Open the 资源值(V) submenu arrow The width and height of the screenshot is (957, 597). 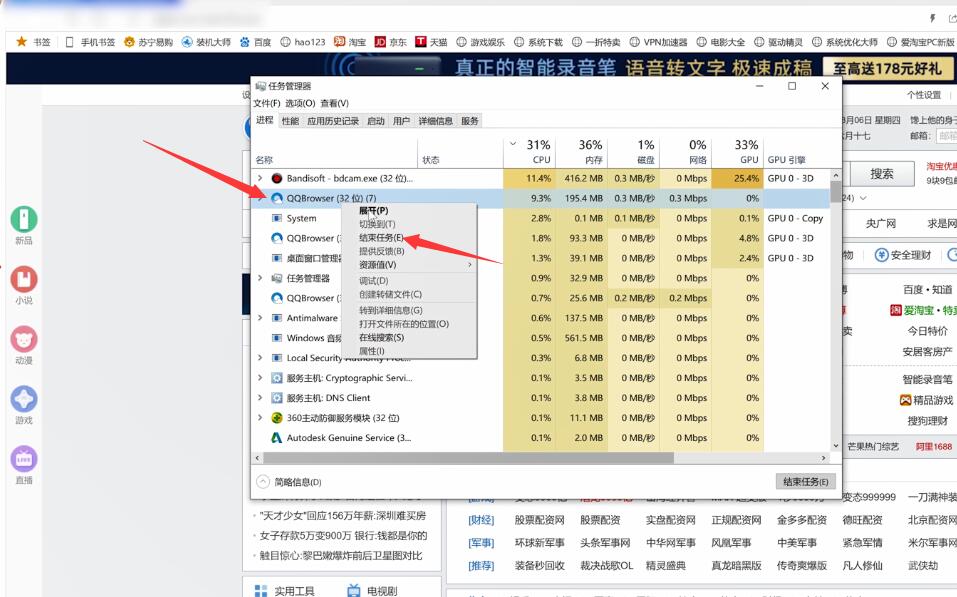(x=469, y=265)
